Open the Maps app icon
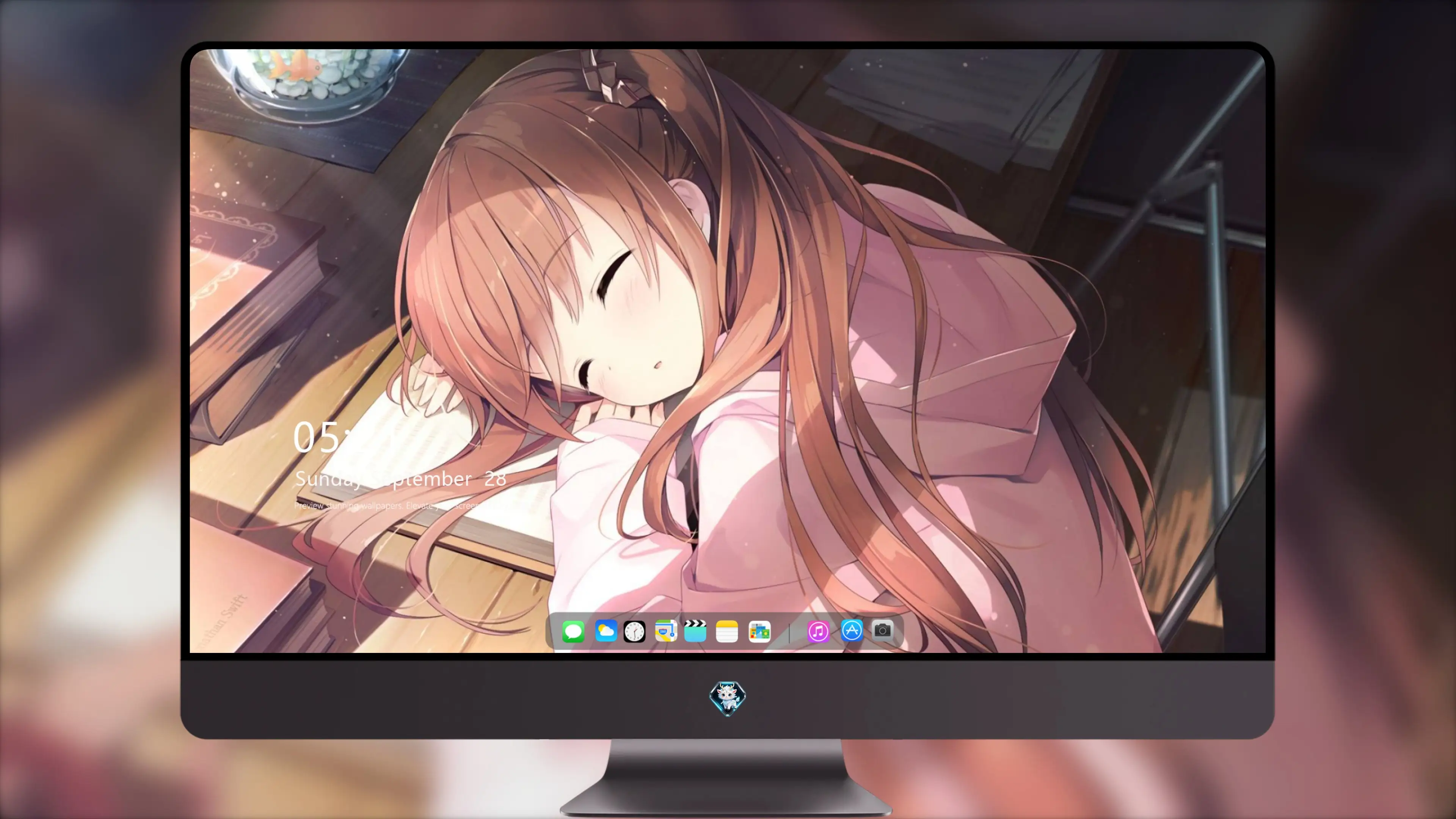 tap(666, 631)
